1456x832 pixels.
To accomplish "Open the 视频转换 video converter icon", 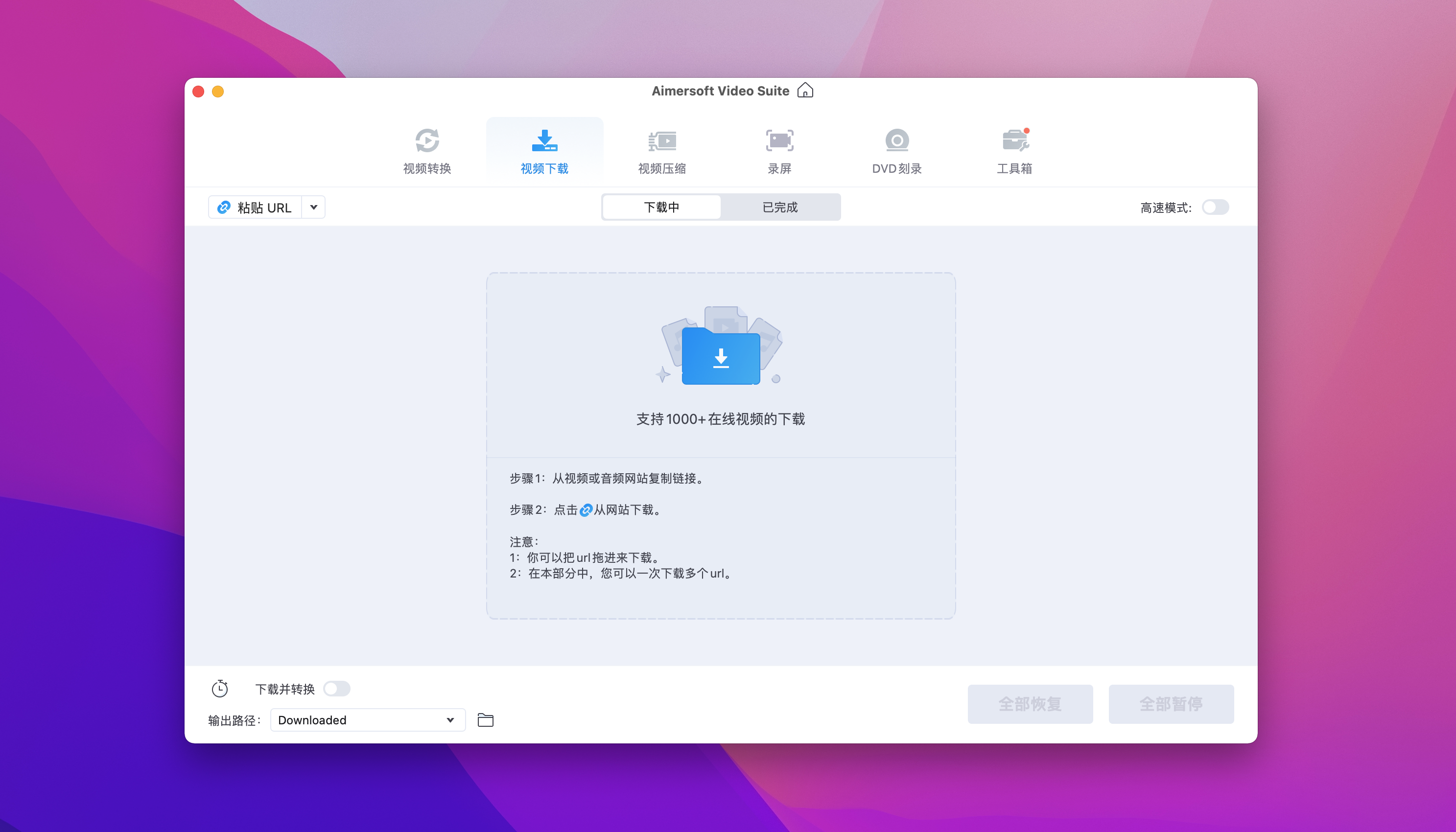I will 427,140.
